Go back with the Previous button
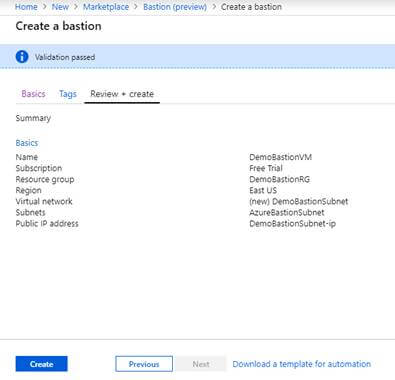 pyautogui.click(x=144, y=364)
